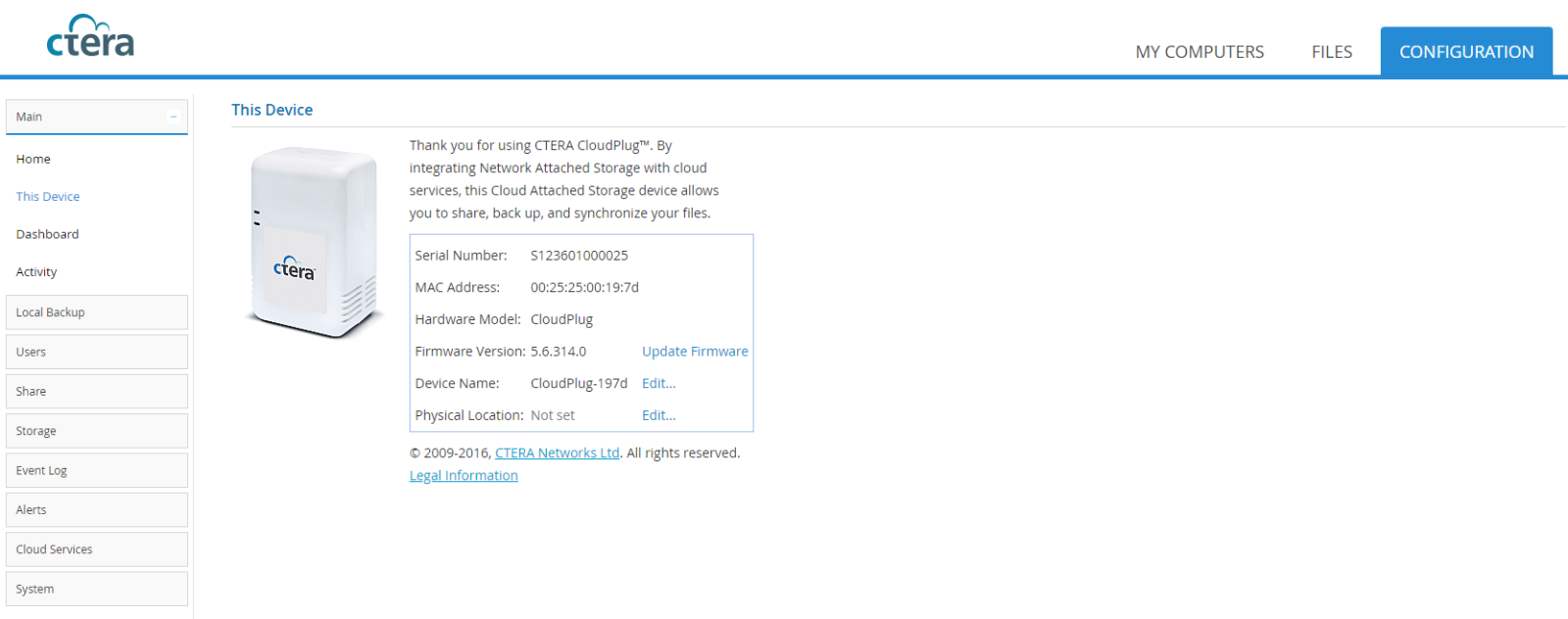Expand the System section

[x=97, y=589]
